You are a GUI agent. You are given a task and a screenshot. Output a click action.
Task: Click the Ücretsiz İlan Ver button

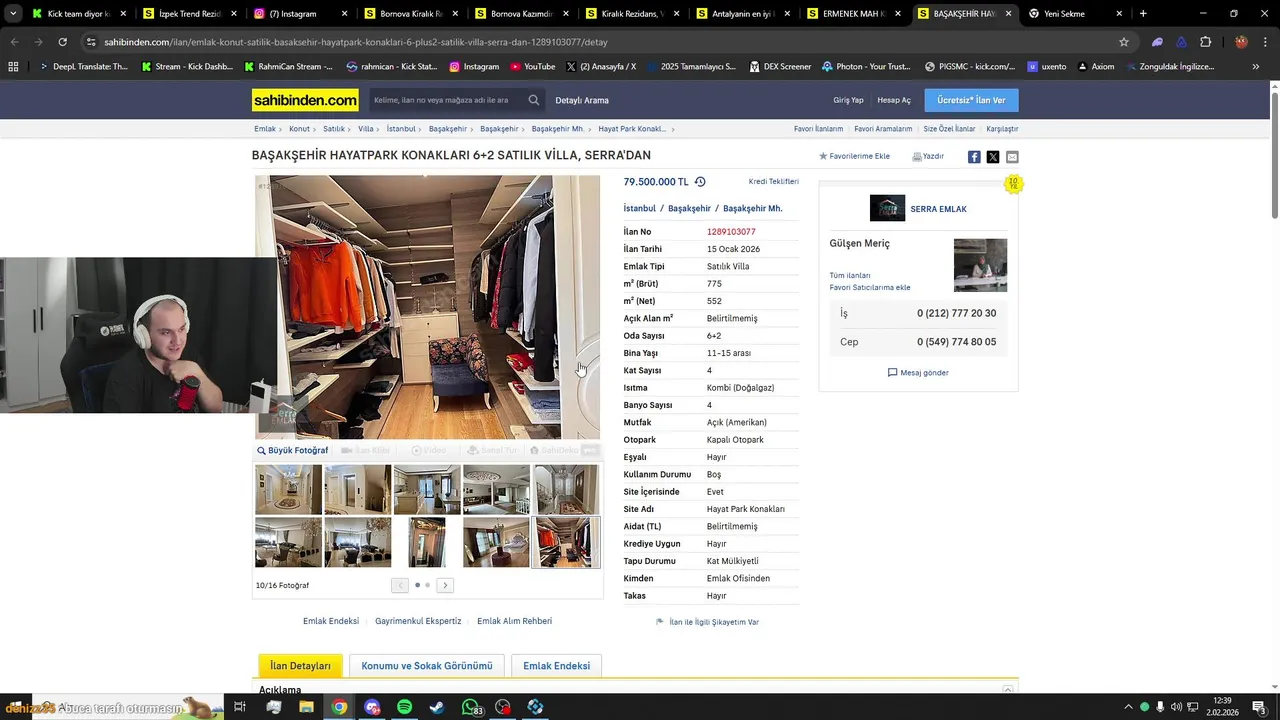[971, 100]
